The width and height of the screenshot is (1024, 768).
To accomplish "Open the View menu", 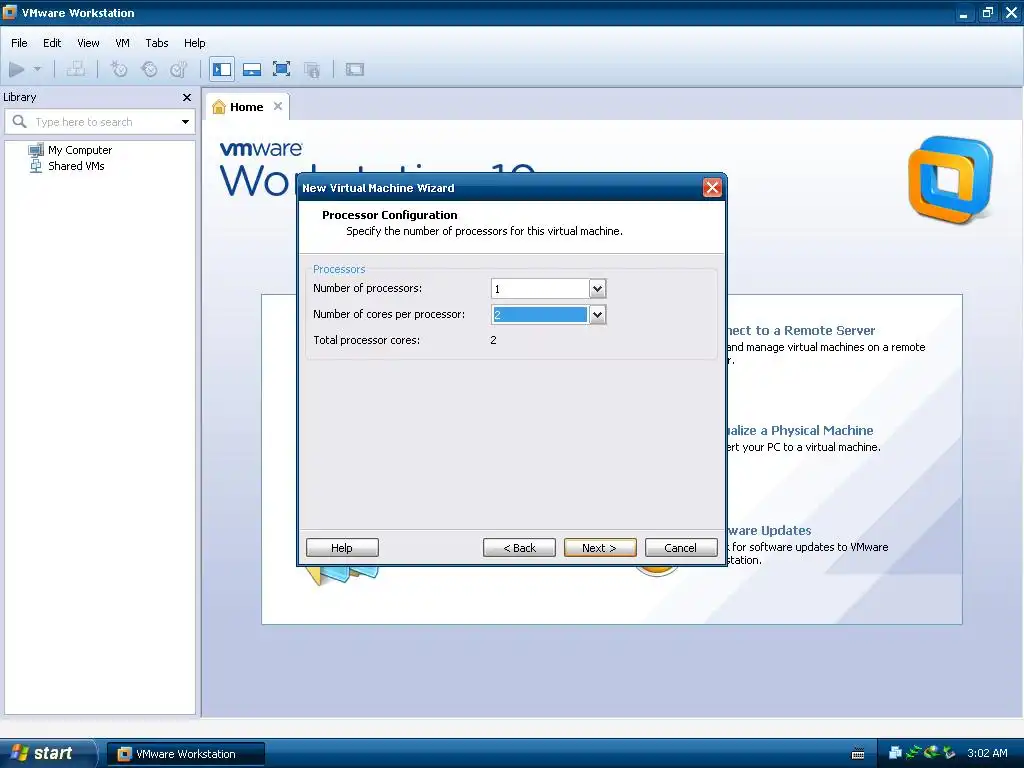I will coord(88,43).
